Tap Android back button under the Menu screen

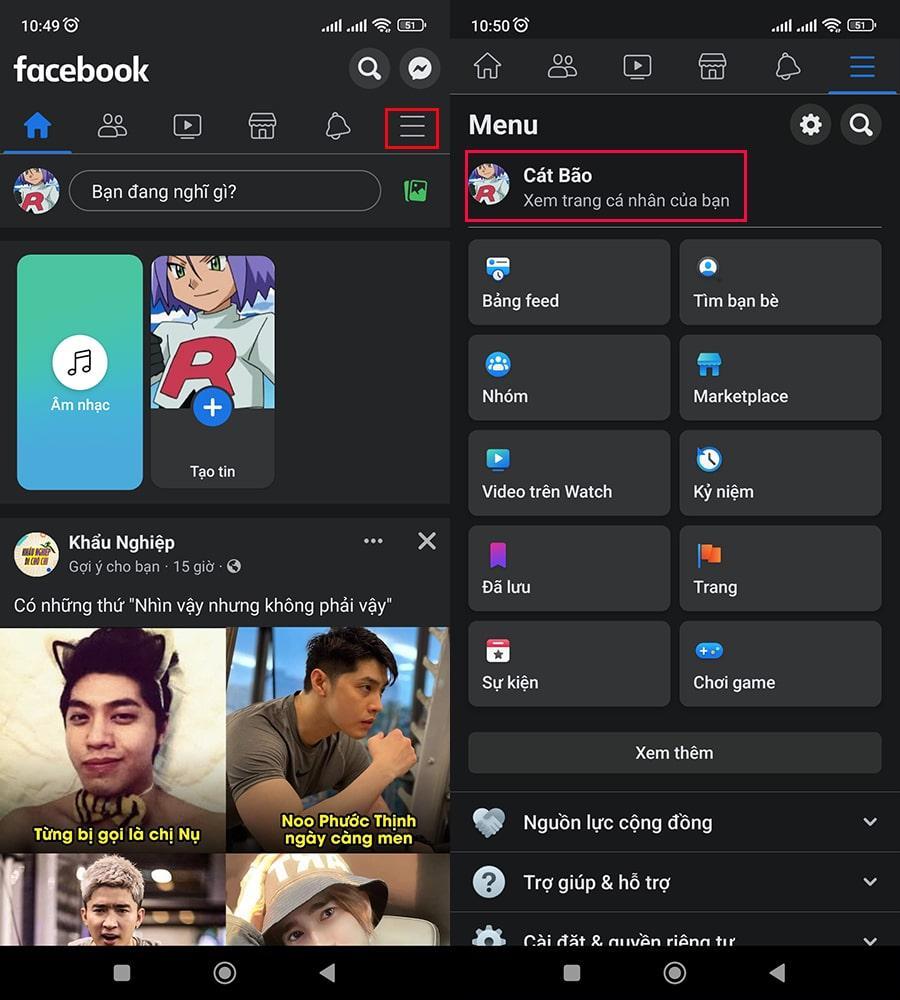coord(777,973)
